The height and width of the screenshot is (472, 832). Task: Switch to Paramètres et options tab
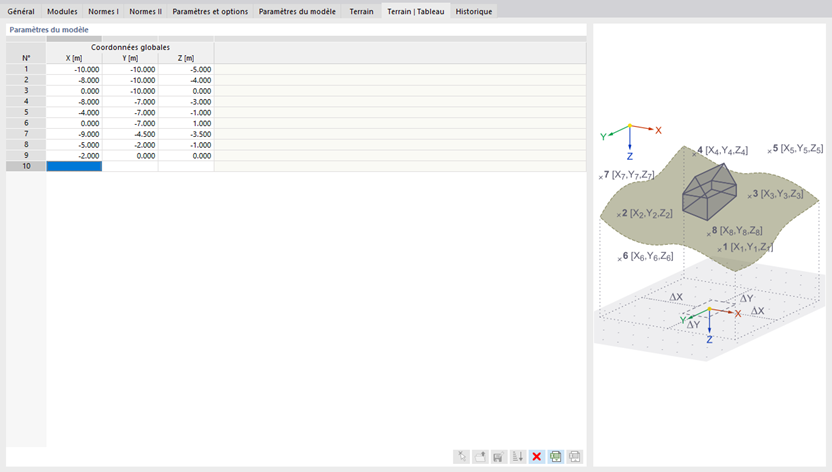click(x=210, y=11)
